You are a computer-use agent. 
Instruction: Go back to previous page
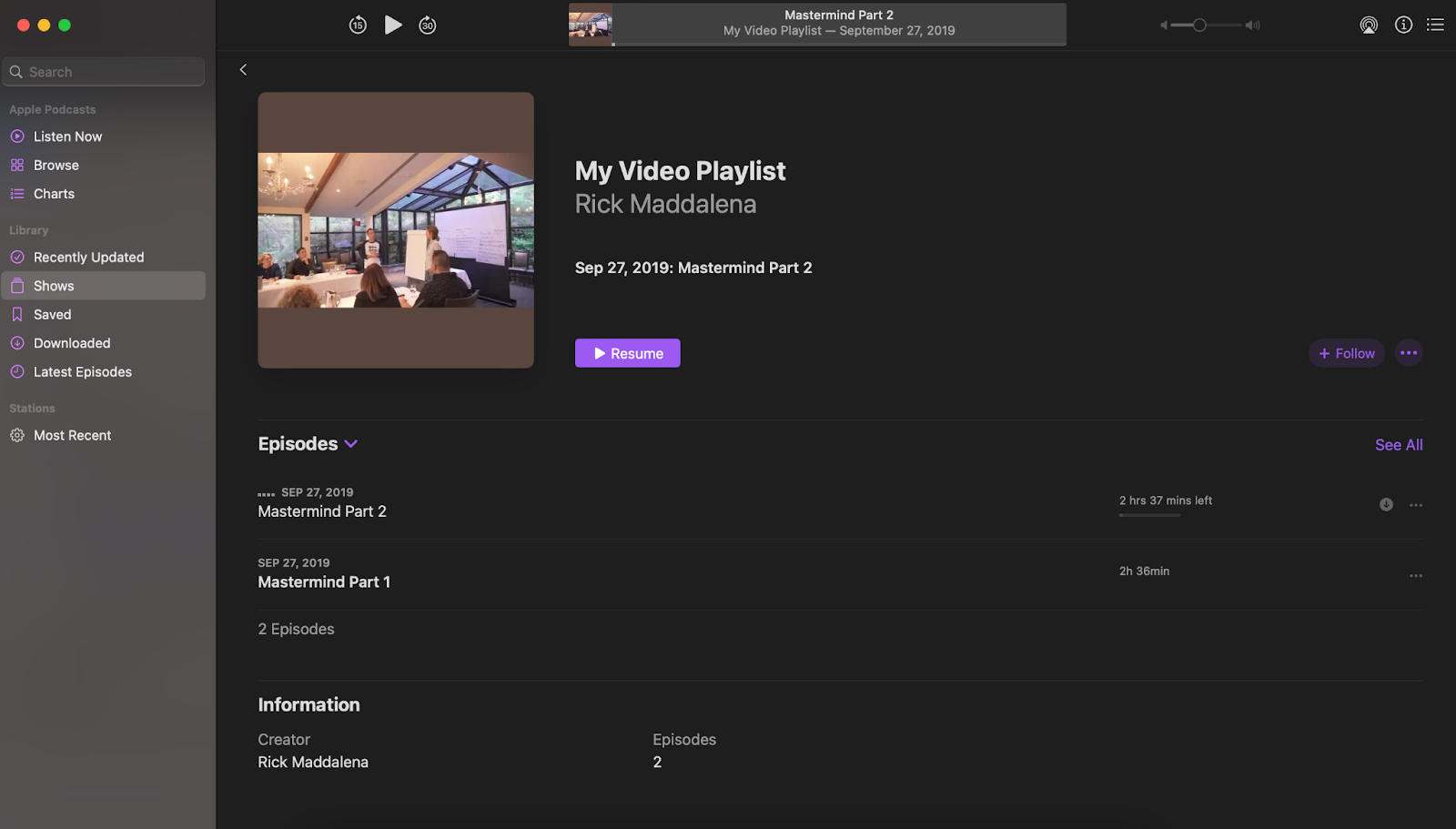click(243, 69)
